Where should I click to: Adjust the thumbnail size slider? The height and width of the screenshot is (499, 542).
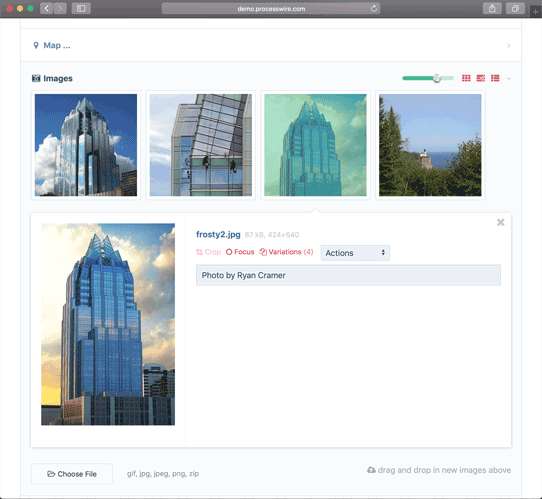click(437, 78)
